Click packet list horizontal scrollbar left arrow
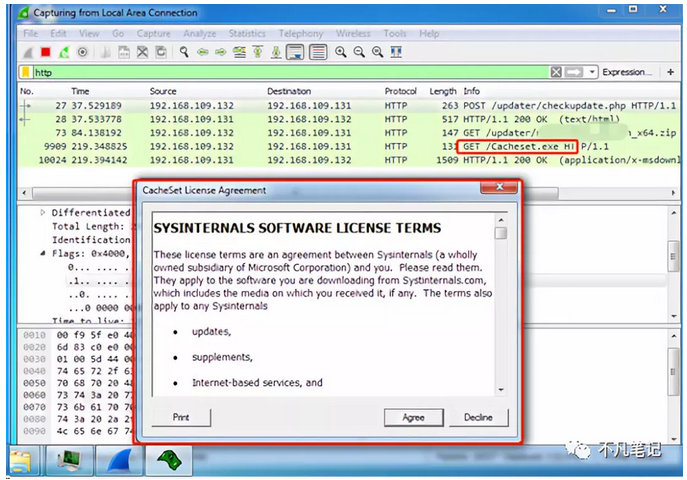This screenshot has width=687, height=480. click(24, 193)
